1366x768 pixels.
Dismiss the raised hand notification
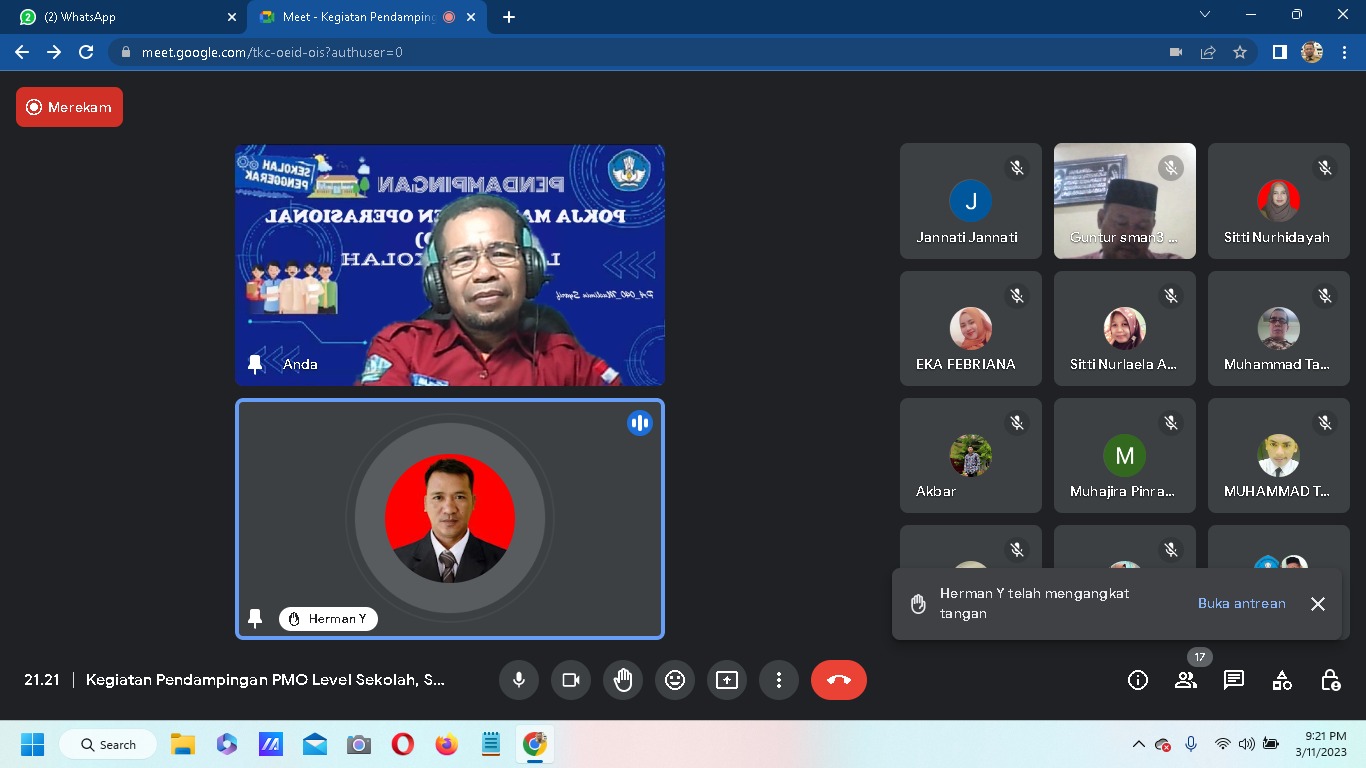(1318, 603)
